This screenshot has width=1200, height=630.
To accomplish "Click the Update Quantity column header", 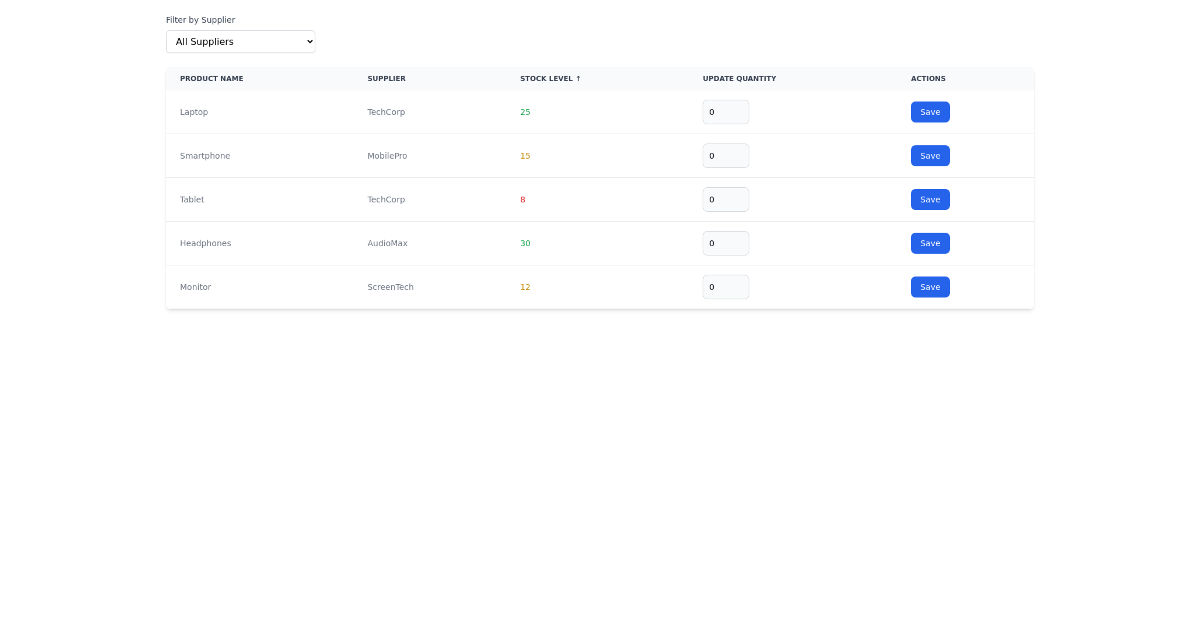I will (x=739, y=78).
